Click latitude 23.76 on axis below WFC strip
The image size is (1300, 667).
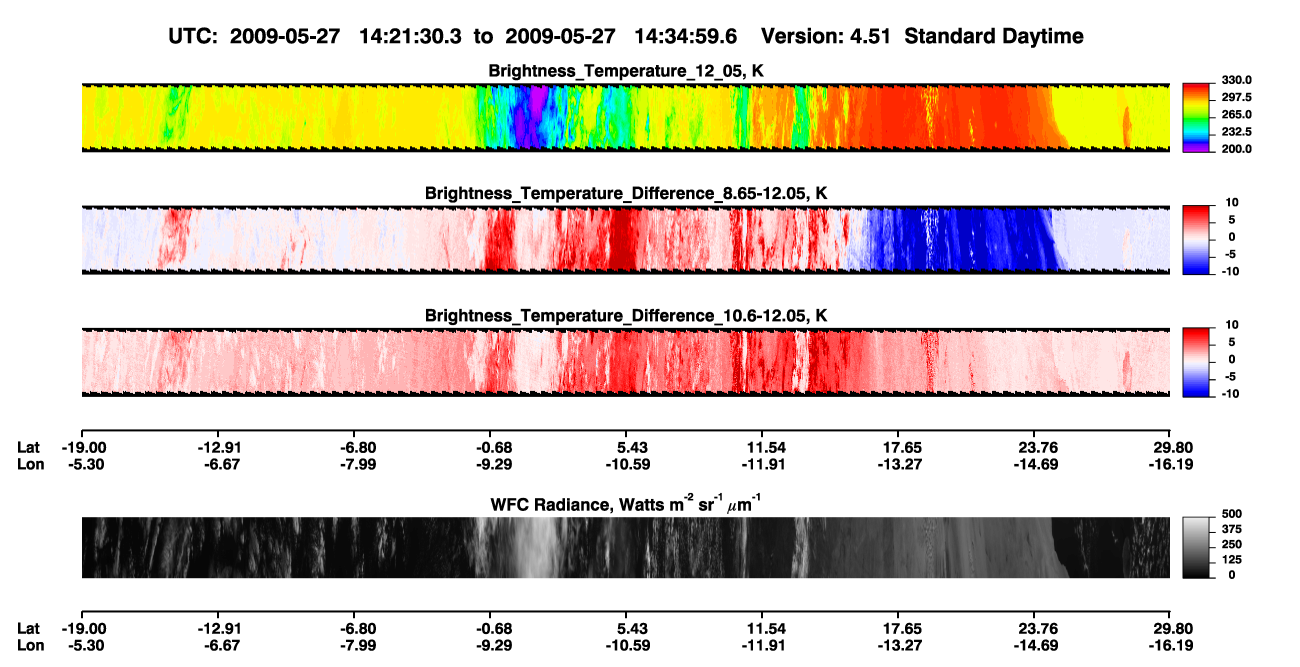(1035, 629)
